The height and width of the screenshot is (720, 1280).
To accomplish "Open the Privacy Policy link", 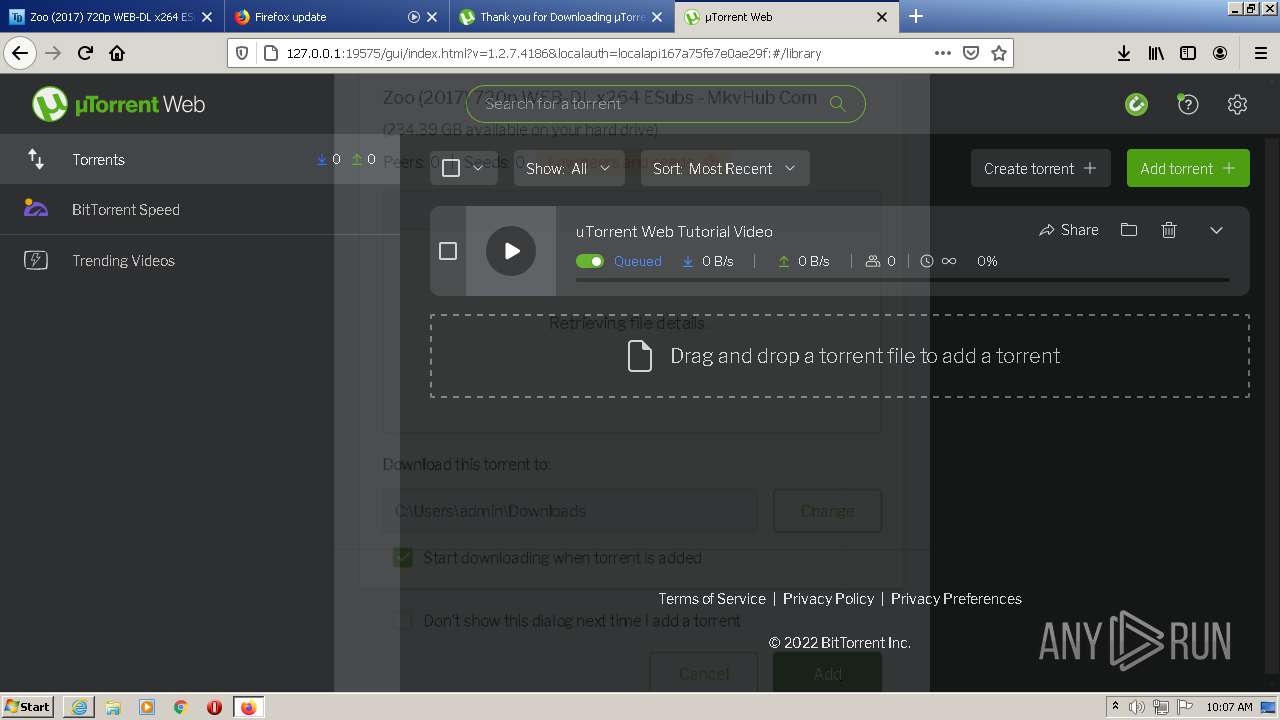I will [828, 598].
